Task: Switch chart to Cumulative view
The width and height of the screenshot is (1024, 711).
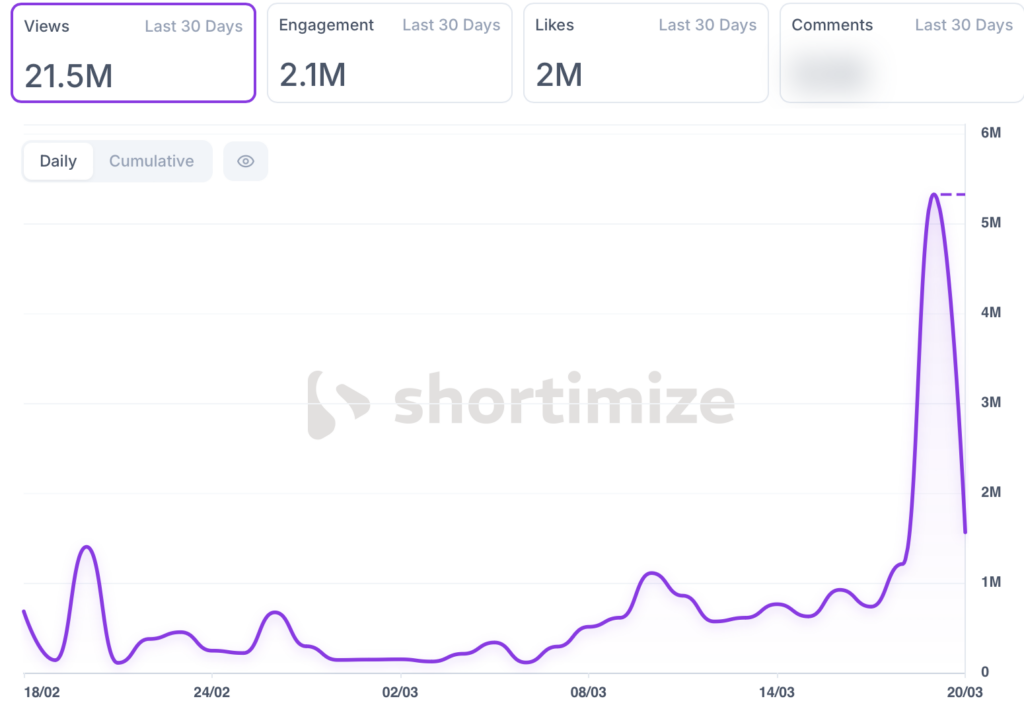Action: tap(151, 161)
